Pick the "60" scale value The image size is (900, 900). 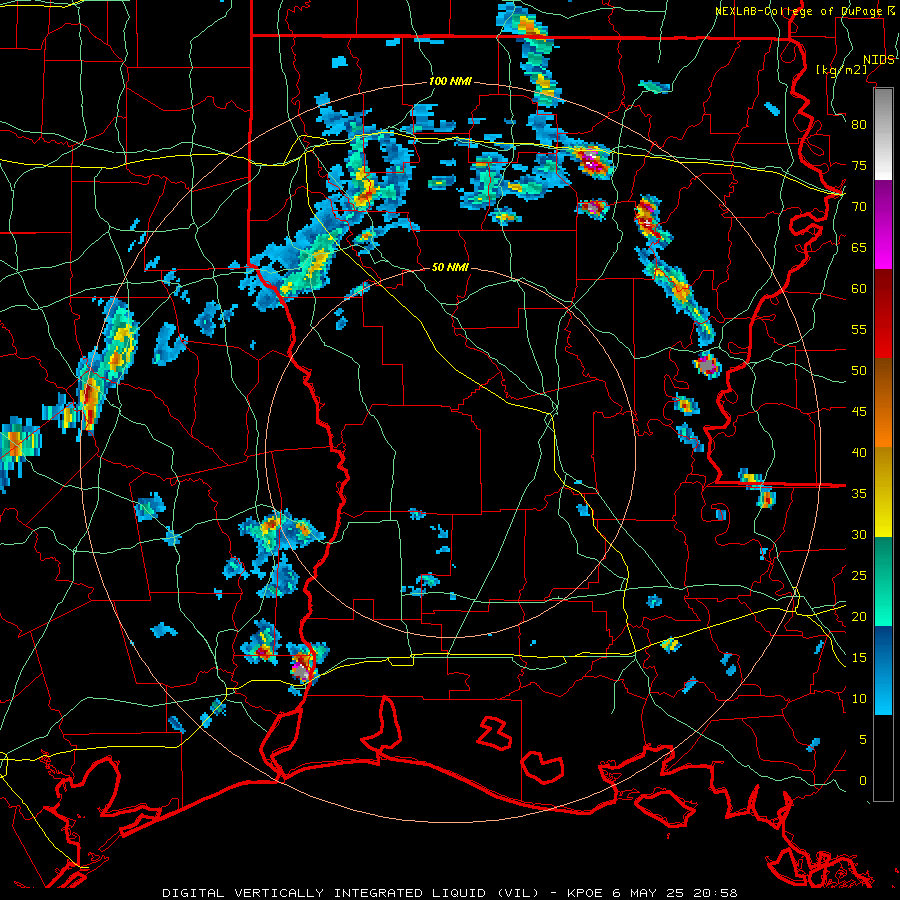coord(859,289)
